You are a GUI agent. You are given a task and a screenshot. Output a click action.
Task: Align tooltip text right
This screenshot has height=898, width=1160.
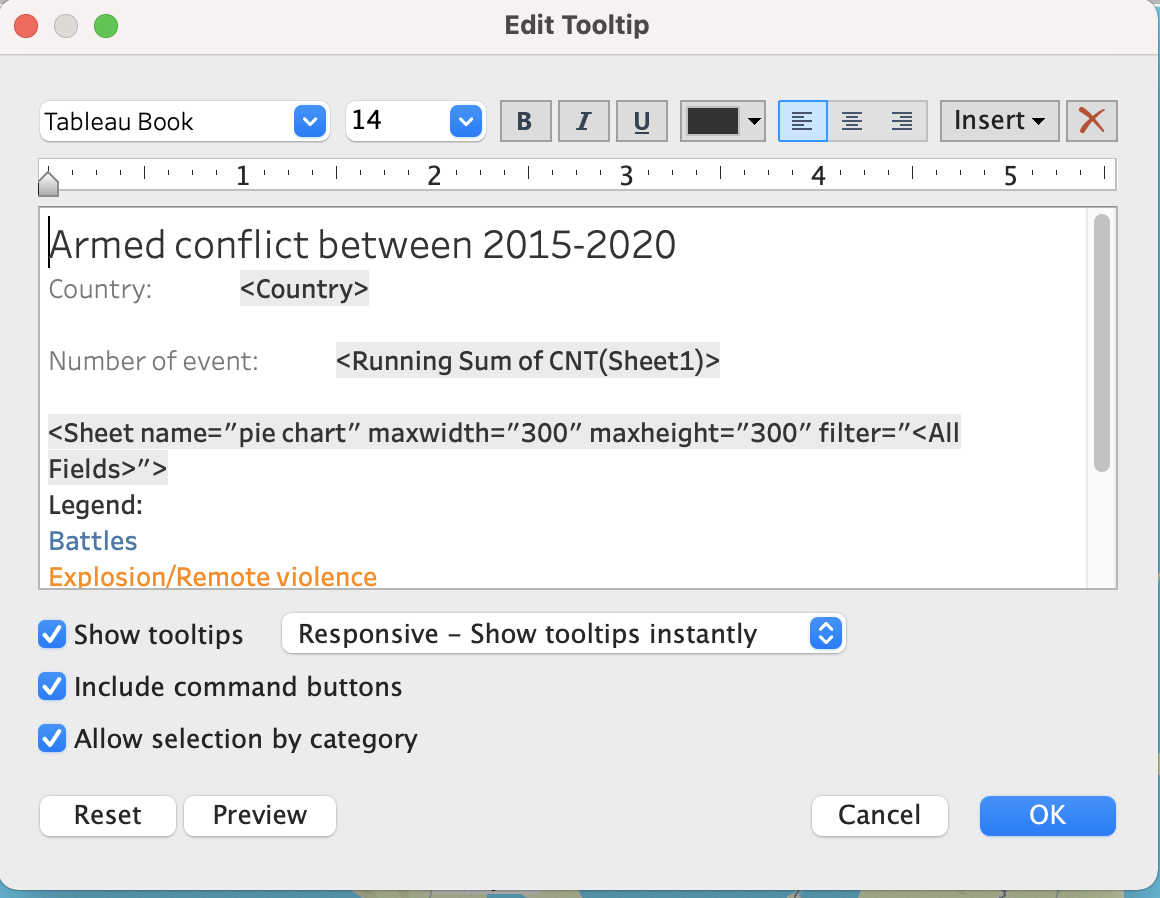[902, 122]
